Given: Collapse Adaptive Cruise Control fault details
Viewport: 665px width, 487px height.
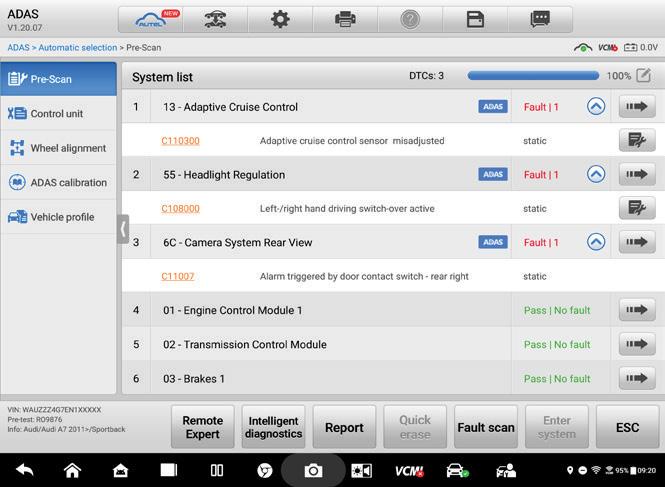Looking at the screenshot, I should point(596,106).
